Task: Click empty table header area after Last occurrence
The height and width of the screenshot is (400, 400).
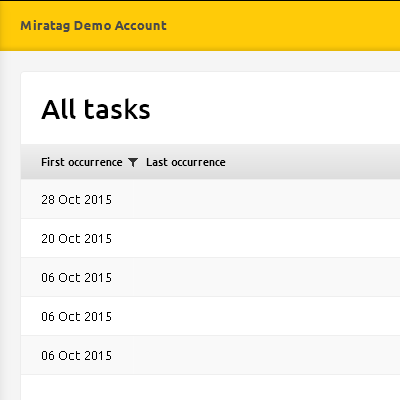Action: (x=313, y=162)
